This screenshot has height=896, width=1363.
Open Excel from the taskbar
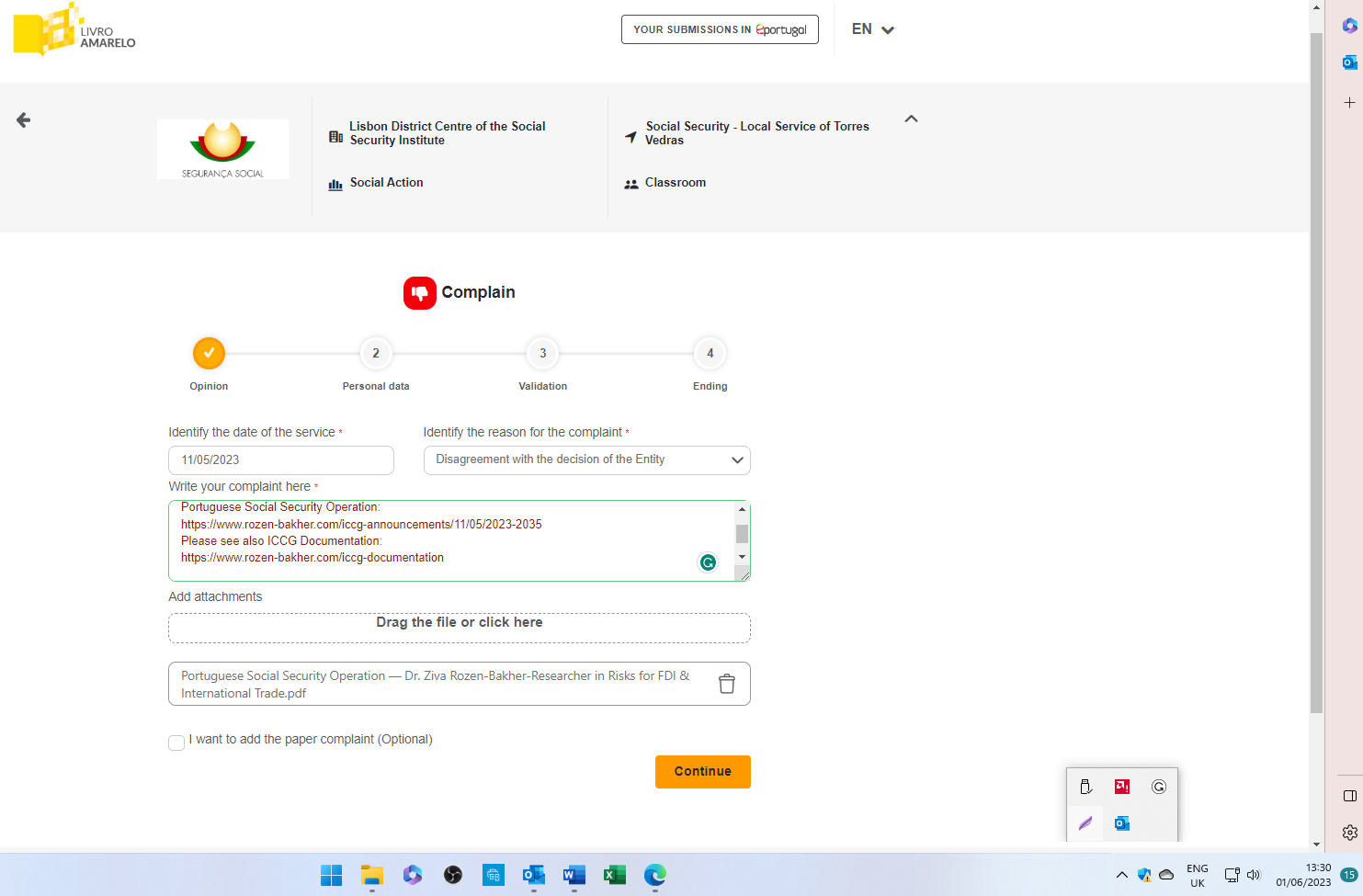click(615, 875)
